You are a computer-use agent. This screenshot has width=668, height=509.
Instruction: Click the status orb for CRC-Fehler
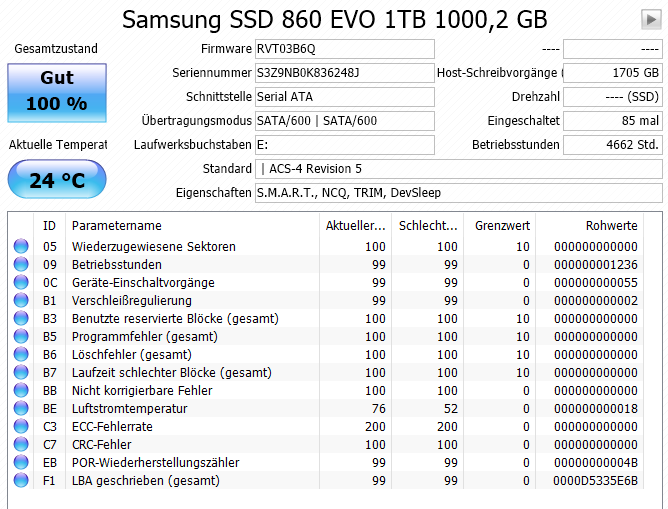point(21,444)
